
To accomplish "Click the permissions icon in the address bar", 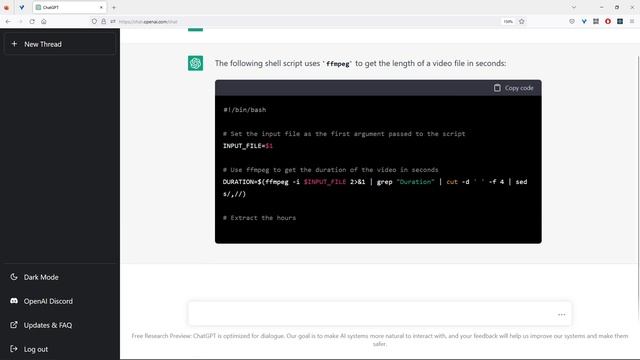I will click(113, 21).
